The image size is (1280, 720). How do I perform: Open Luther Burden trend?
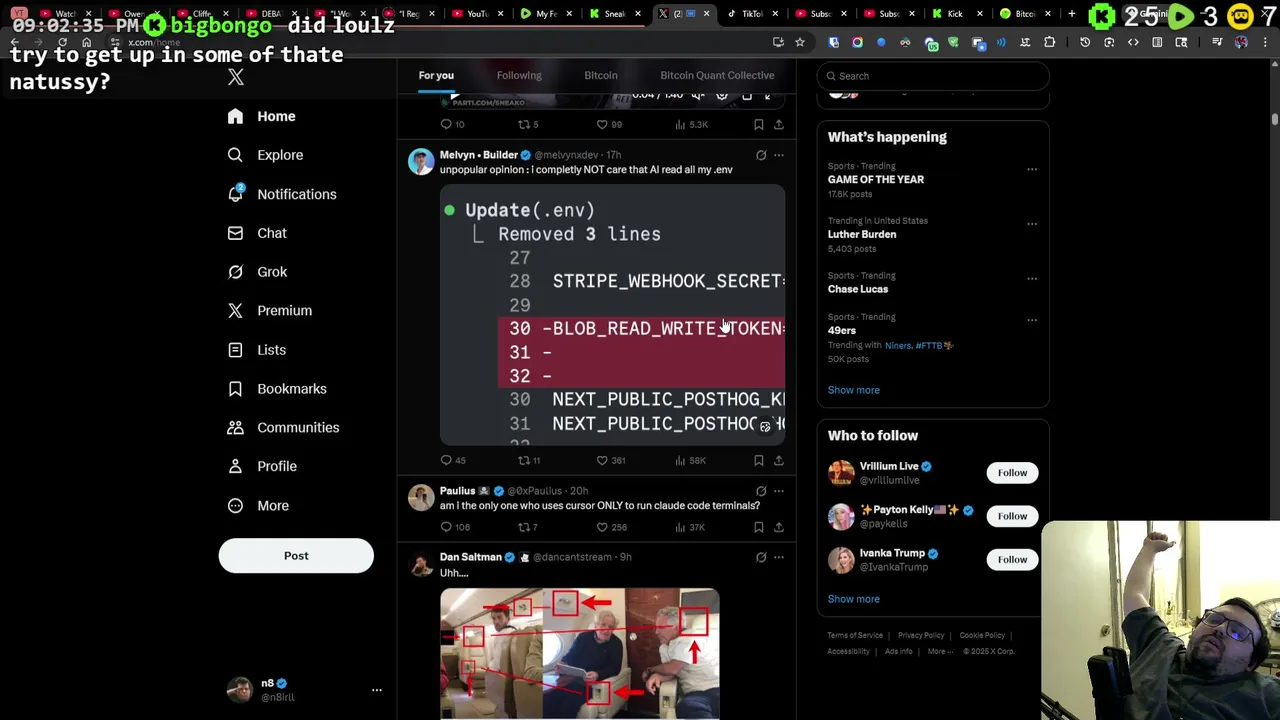pos(862,234)
